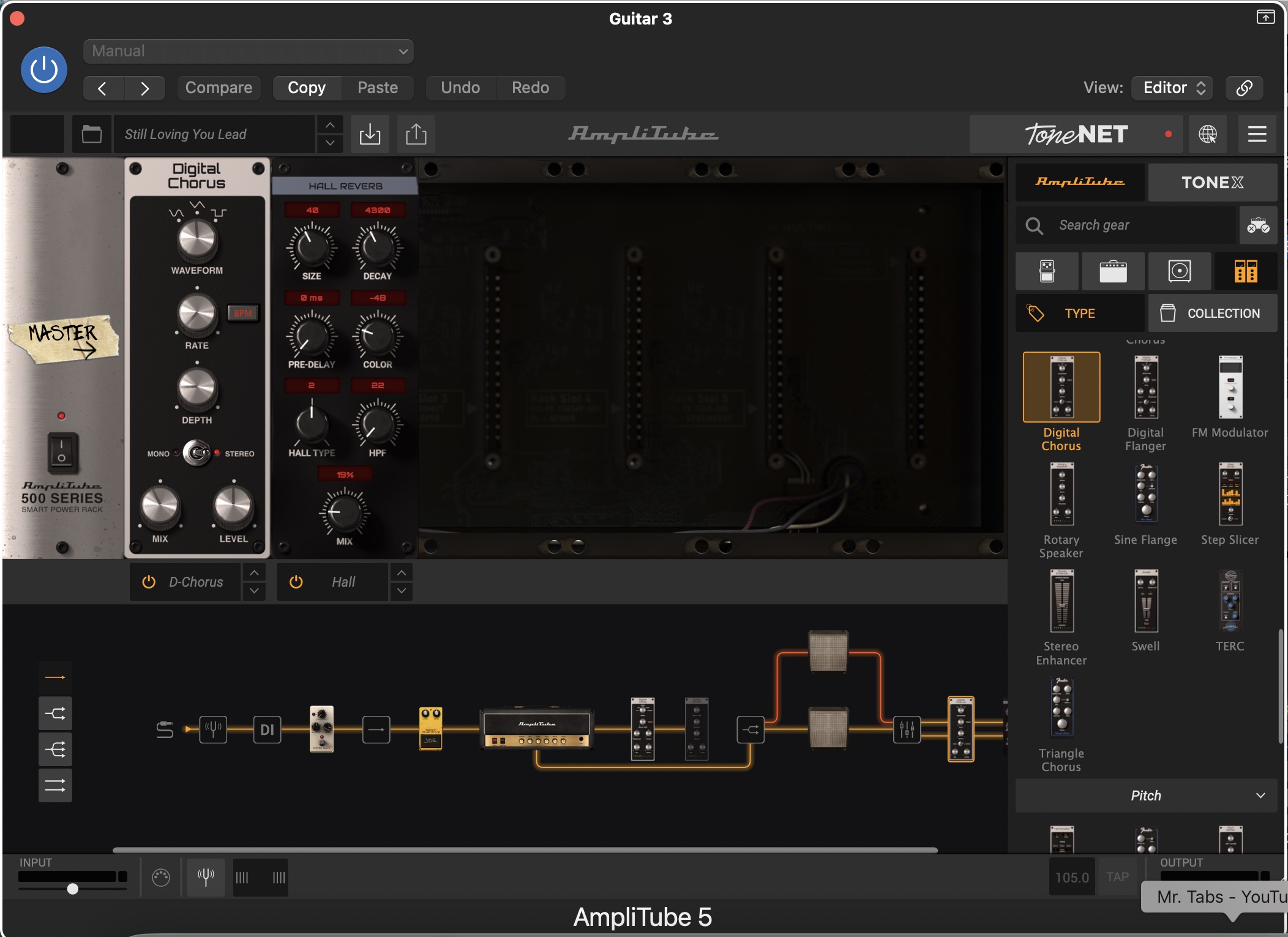Select the Triangle Chorus gear thumbnail
The width and height of the screenshot is (1288, 937).
tap(1061, 707)
